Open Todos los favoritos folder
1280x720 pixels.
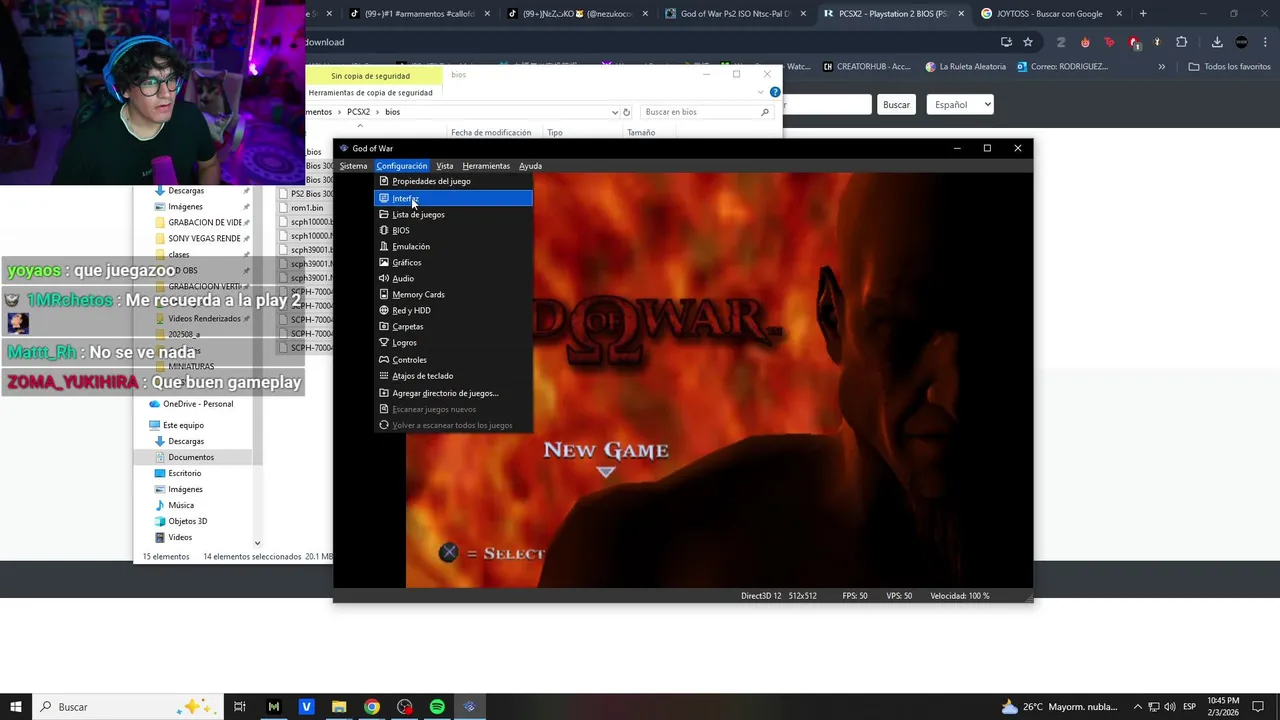[1229, 67]
